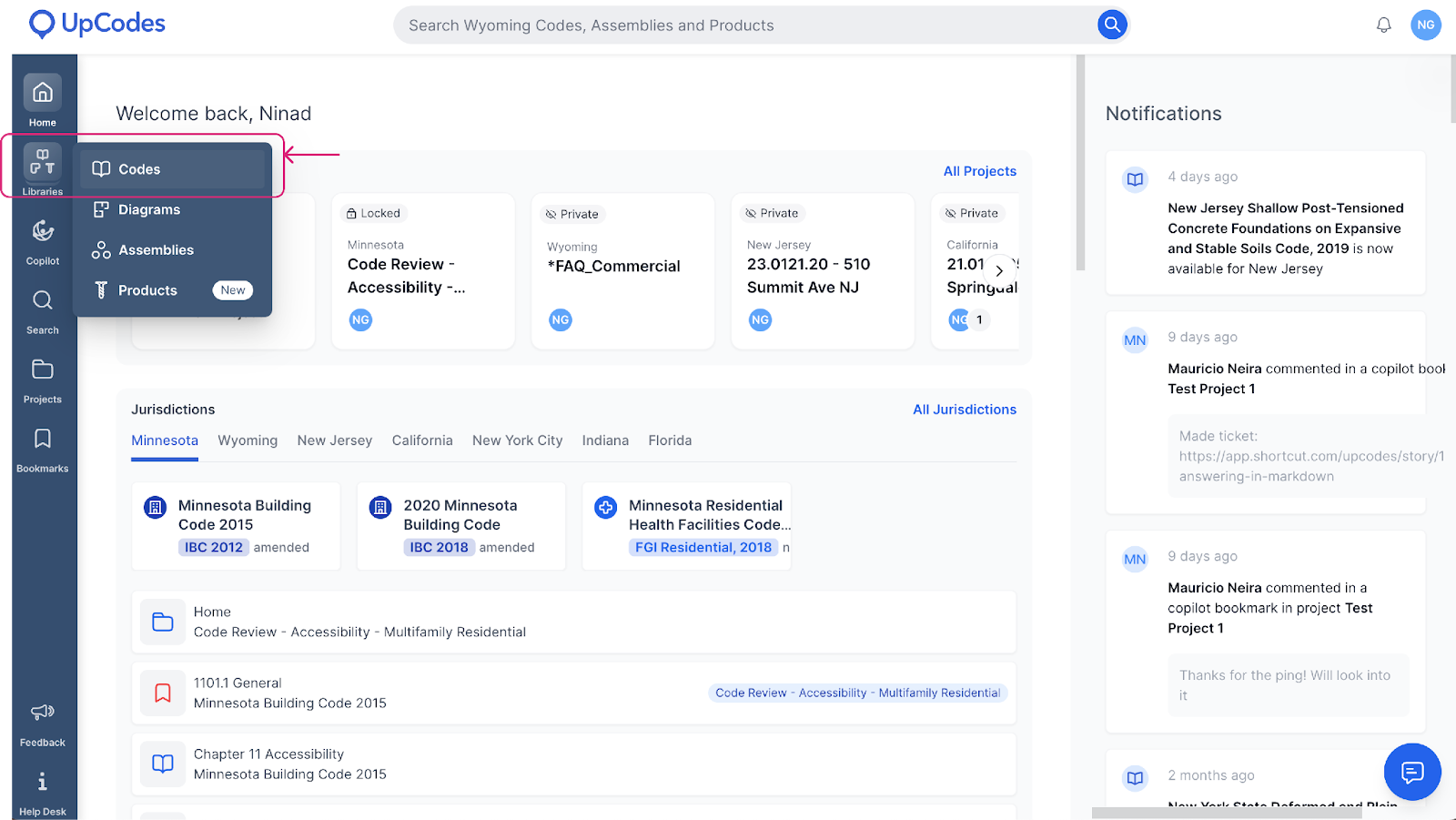
Task: Open Help Desk in the sidebar
Action: (x=43, y=794)
